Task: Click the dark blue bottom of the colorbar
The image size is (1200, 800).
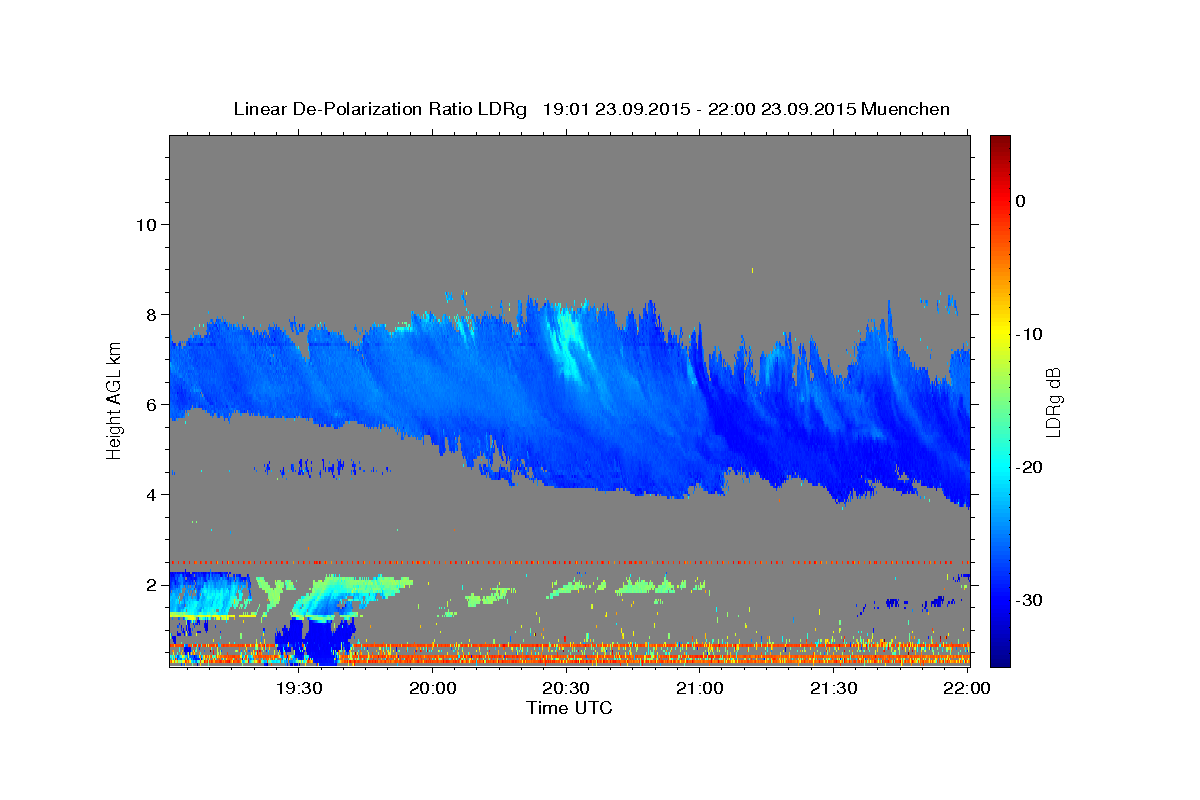Action: point(1000,655)
